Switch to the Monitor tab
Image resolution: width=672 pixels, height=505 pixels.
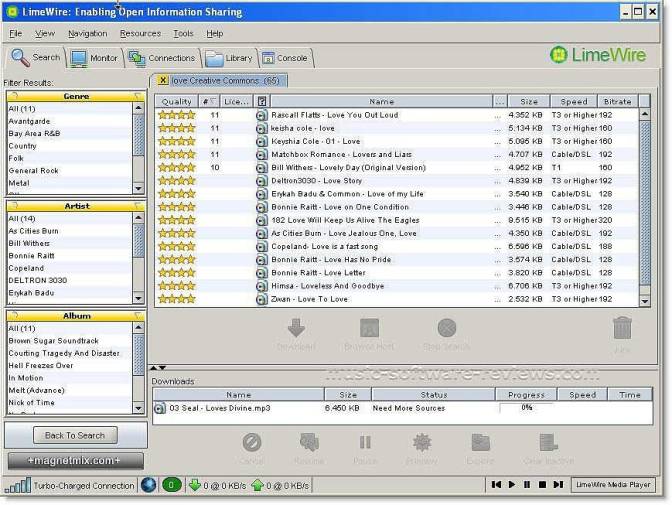[x=94, y=57]
